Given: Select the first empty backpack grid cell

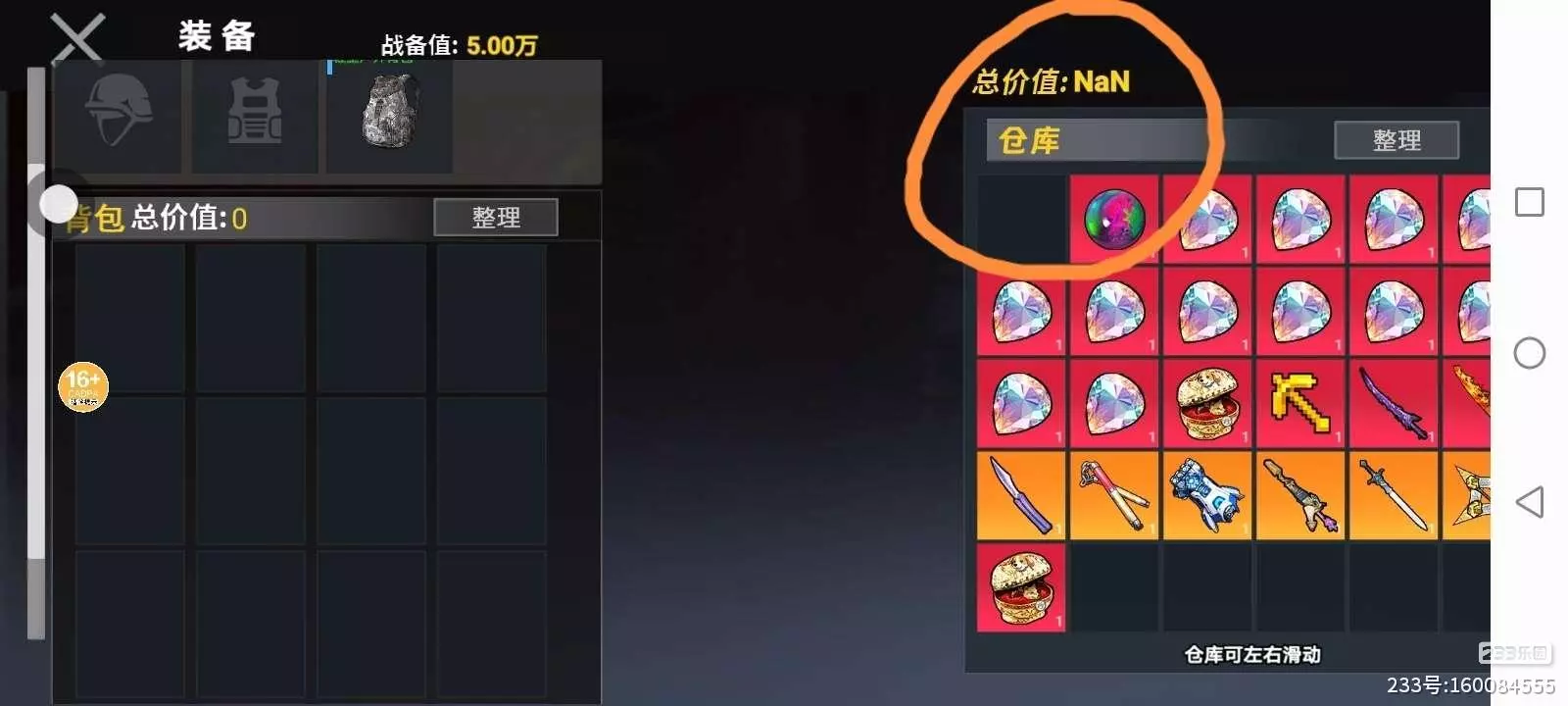Looking at the screenshot, I should click(130, 318).
